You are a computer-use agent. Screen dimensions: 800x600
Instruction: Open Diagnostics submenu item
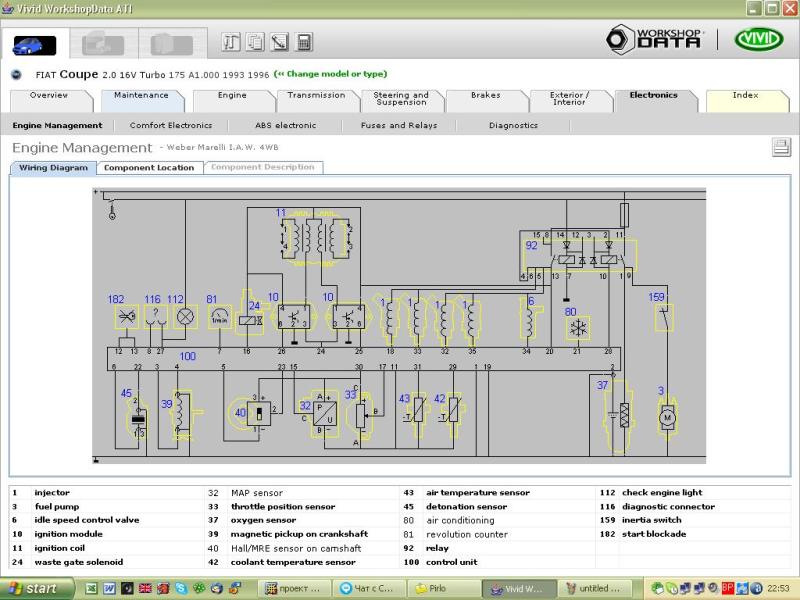point(513,126)
